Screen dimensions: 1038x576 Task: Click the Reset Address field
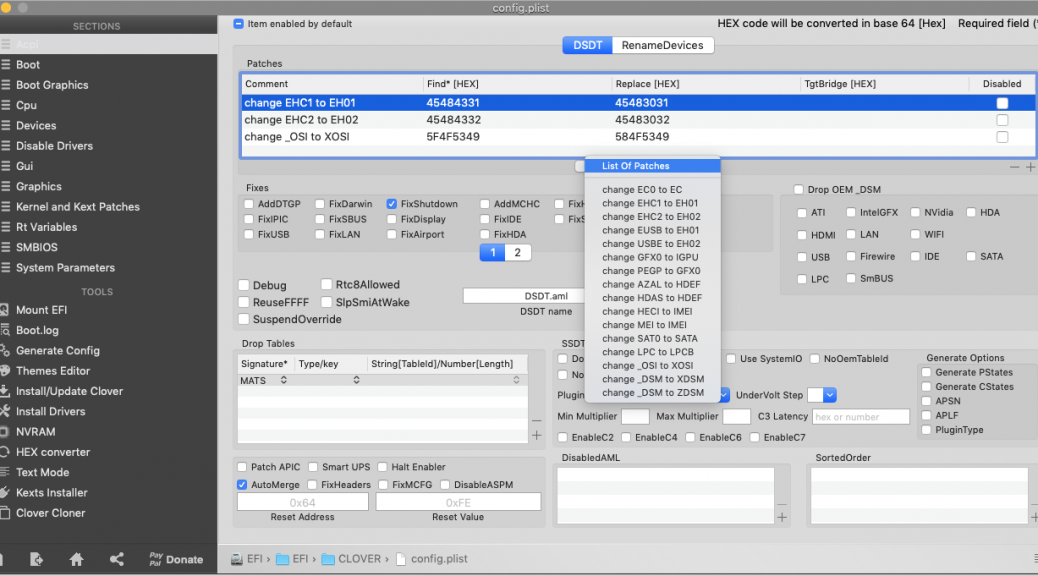point(303,503)
